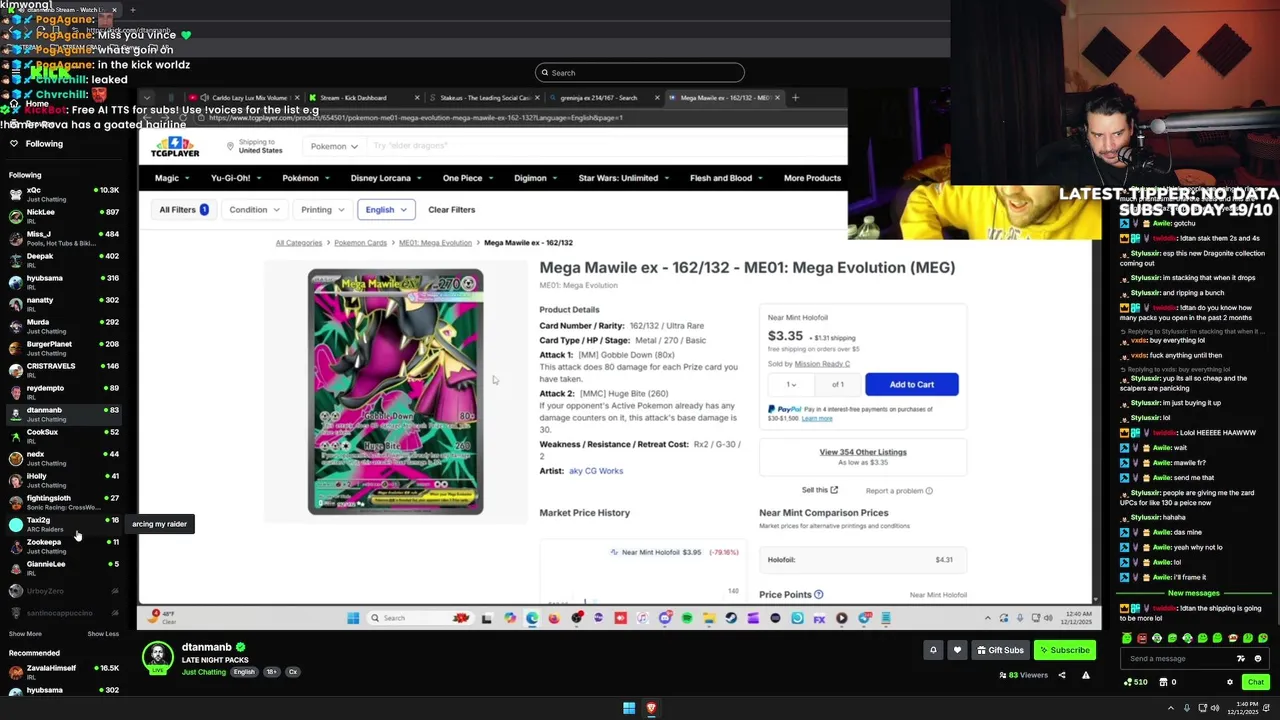Viewport: 1280px width, 720px height.
Task: Switch to Stake.us browser tab
Action: (484, 98)
